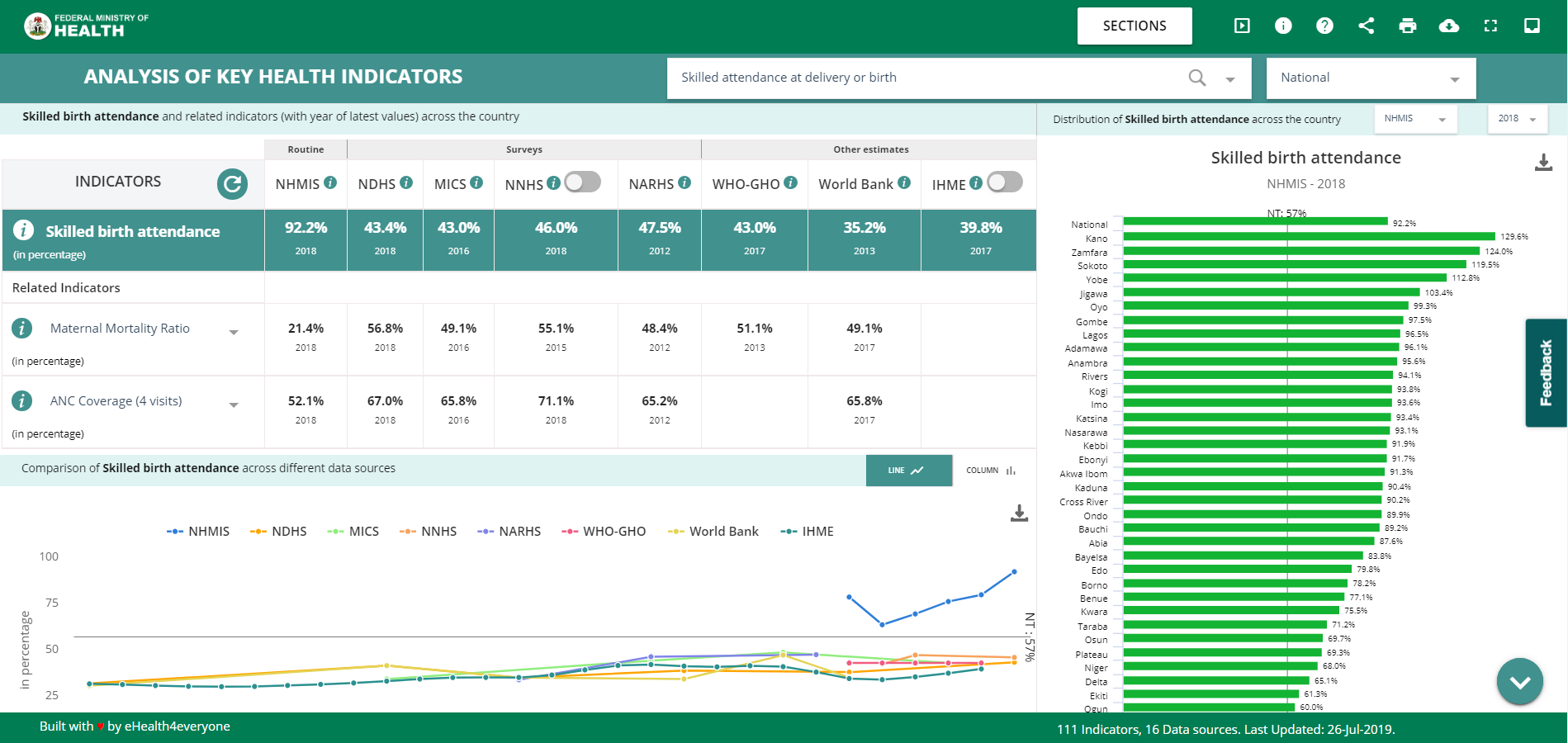Toggle NDHS series in chart legend
1568x743 pixels.
pos(278,532)
